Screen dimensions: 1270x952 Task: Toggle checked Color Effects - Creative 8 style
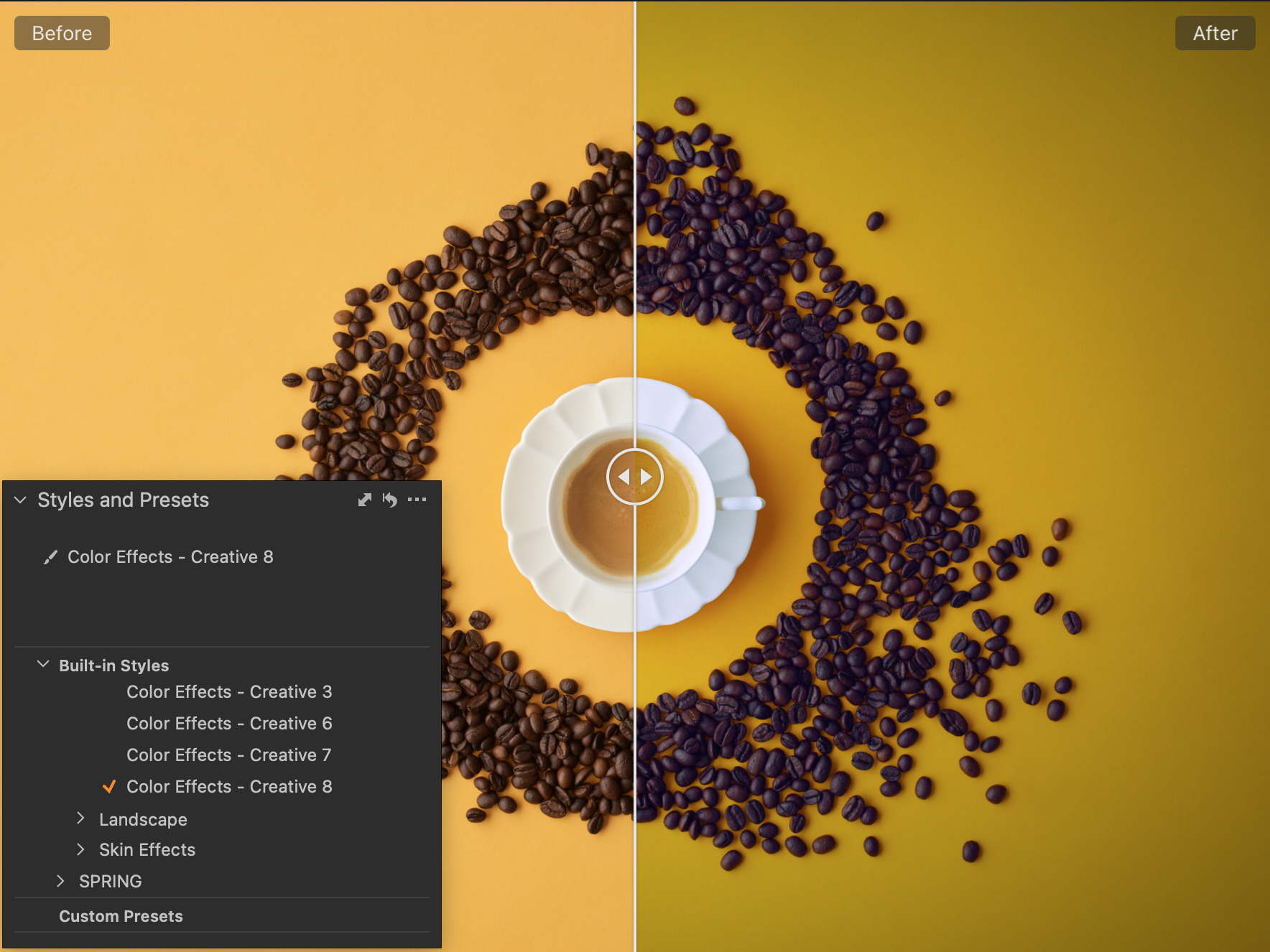(229, 787)
